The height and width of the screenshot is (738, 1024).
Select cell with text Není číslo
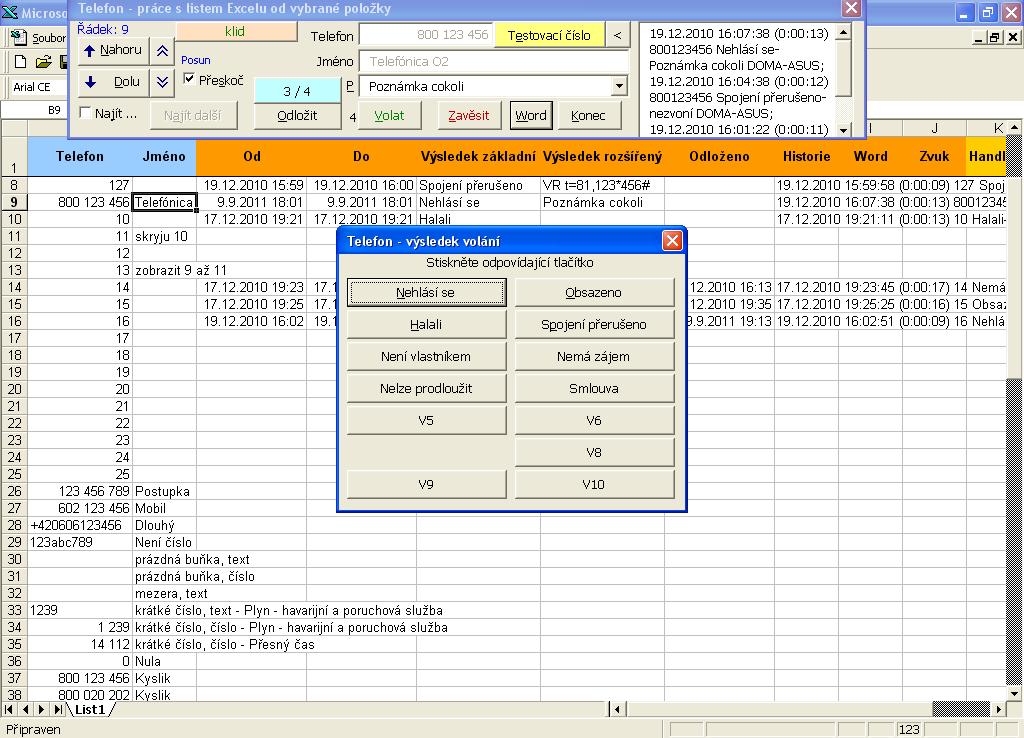pyautogui.click(x=164, y=542)
